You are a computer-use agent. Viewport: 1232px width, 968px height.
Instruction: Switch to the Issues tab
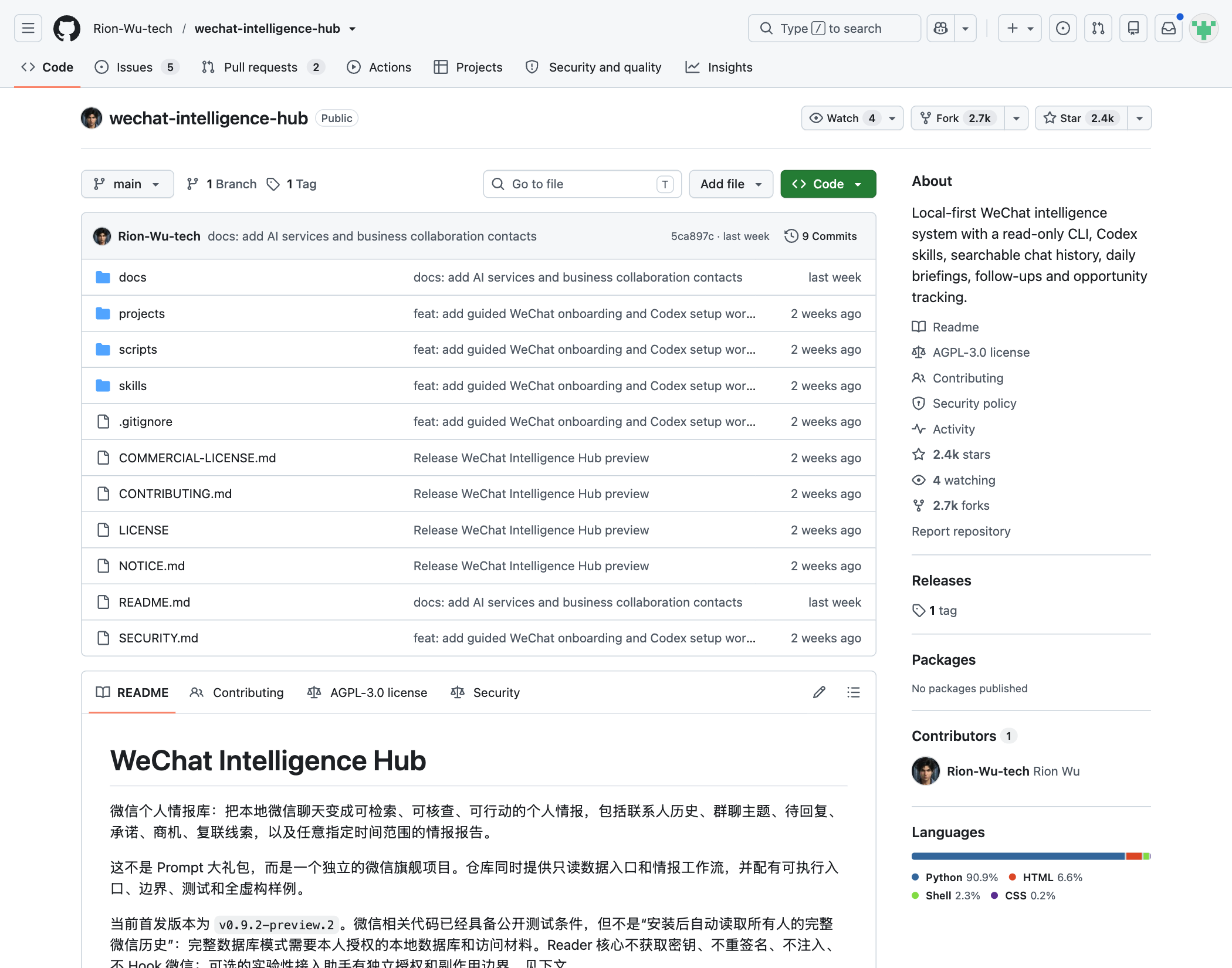137,67
